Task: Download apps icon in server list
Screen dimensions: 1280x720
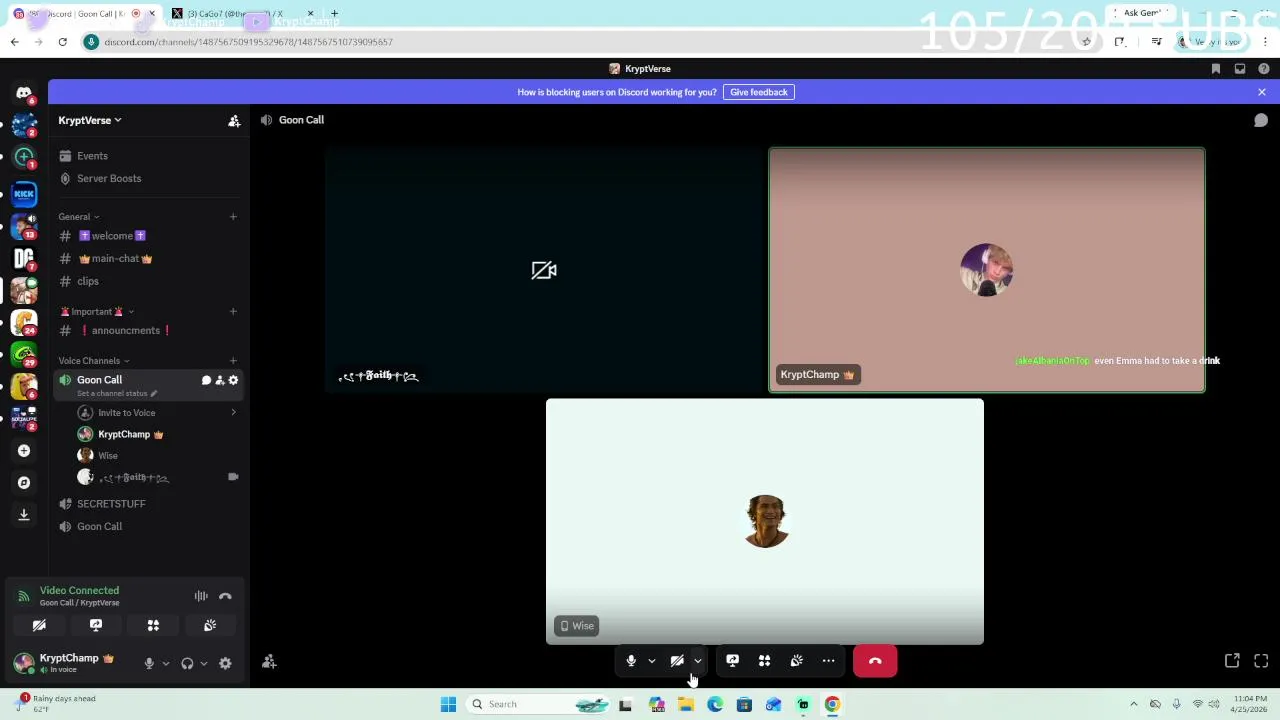Action: coord(24,515)
